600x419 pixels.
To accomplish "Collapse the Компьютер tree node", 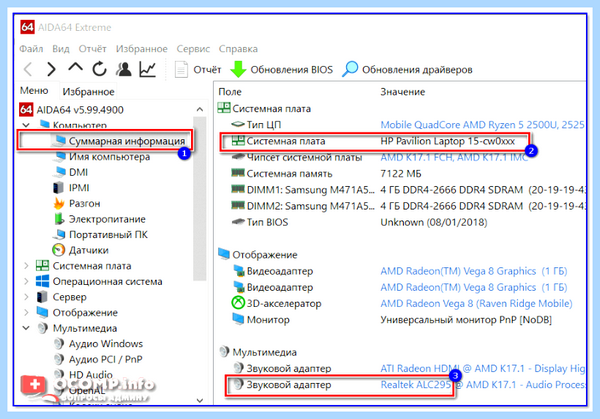I will coord(26,125).
